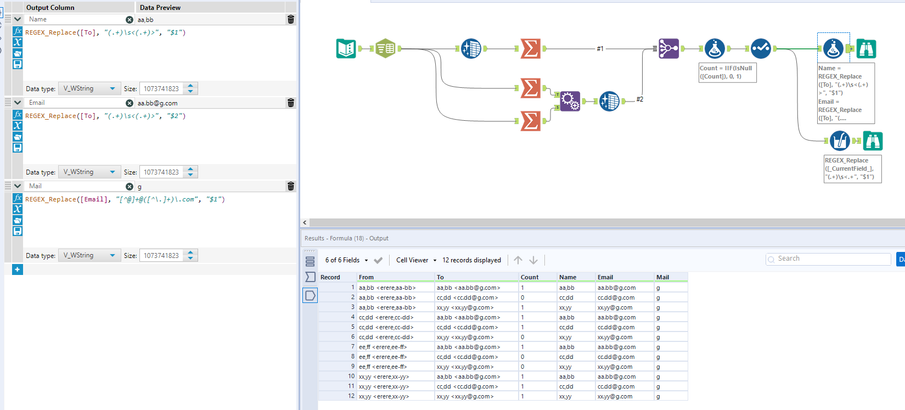
Task: Show metadata view in Results side panel
Action: click(310, 262)
